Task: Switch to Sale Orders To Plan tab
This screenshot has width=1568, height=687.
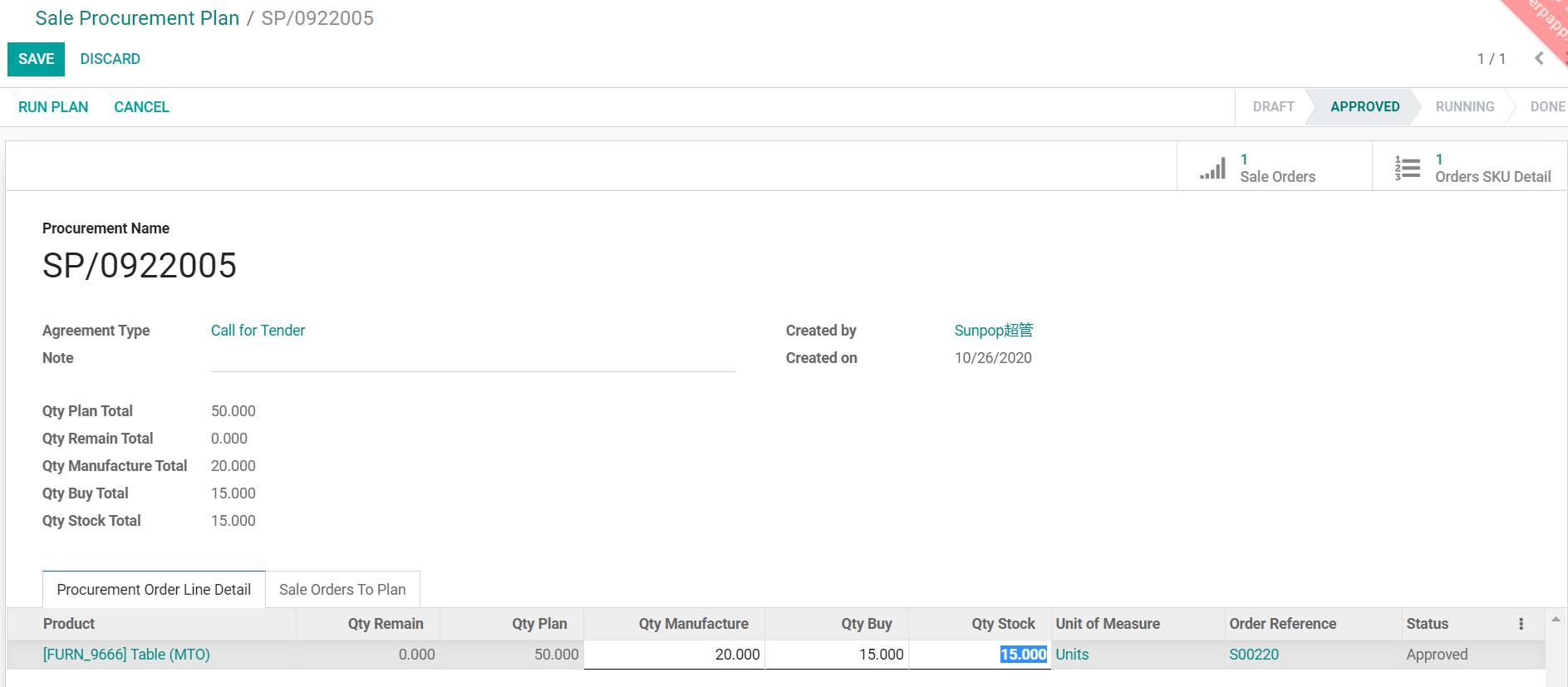Action: [x=342, y=590]
